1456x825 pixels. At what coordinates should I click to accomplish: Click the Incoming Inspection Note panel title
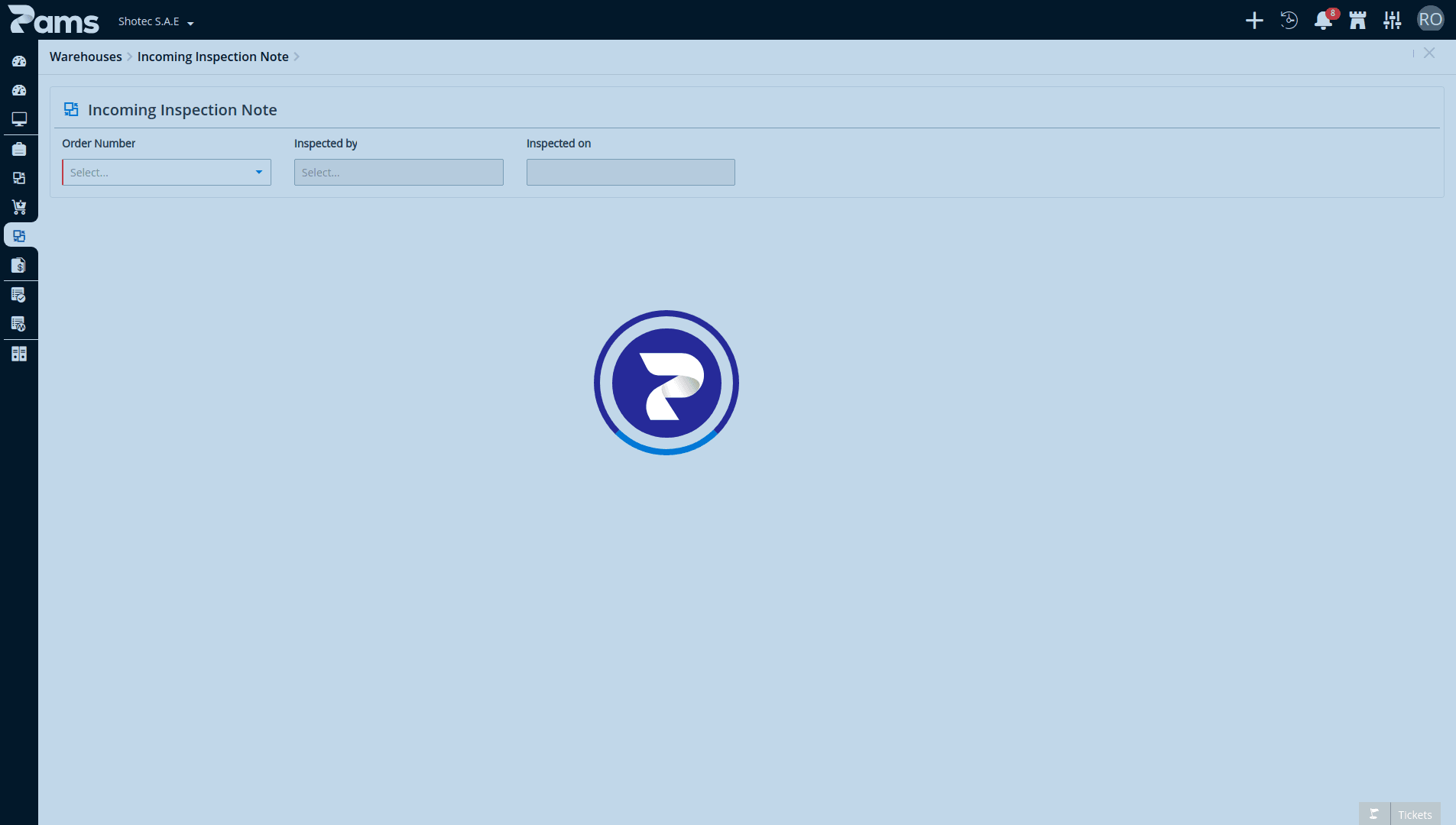tap(183, 109)
